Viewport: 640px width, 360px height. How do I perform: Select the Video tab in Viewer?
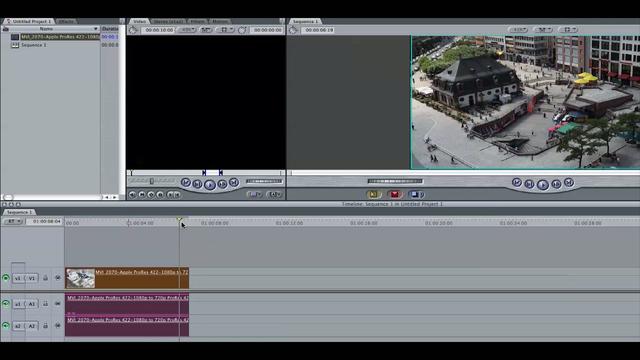[x=140, y=21]
